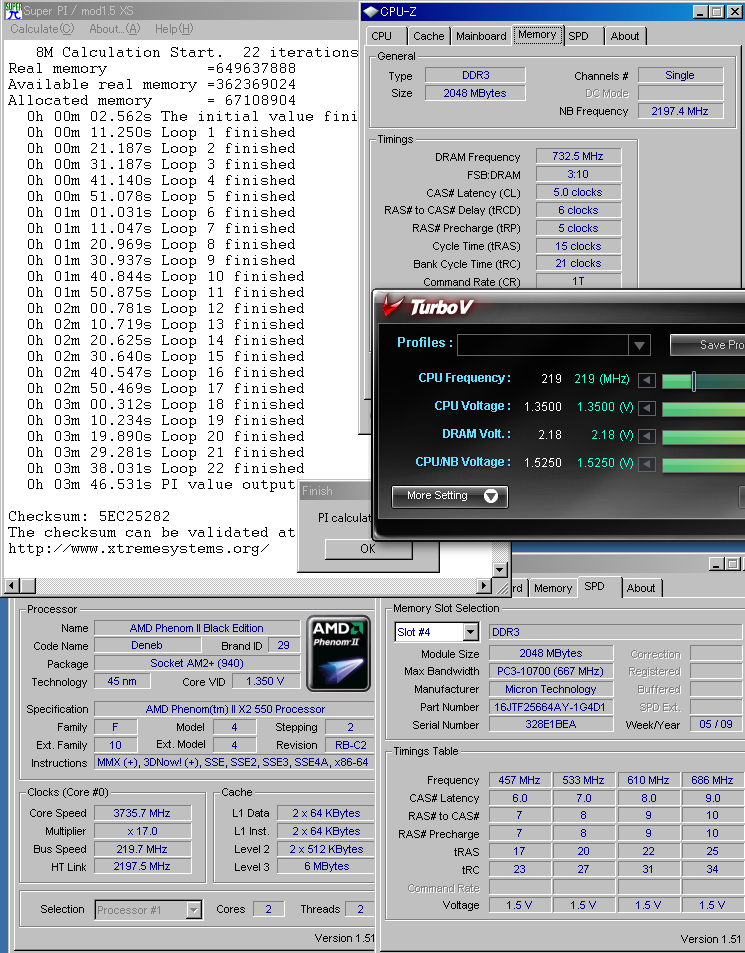Image resolution: width=745 pixels, height=953 pixels.
Task: Click the Core VID 1.350 V field
Action: click(x=266, y=681)
